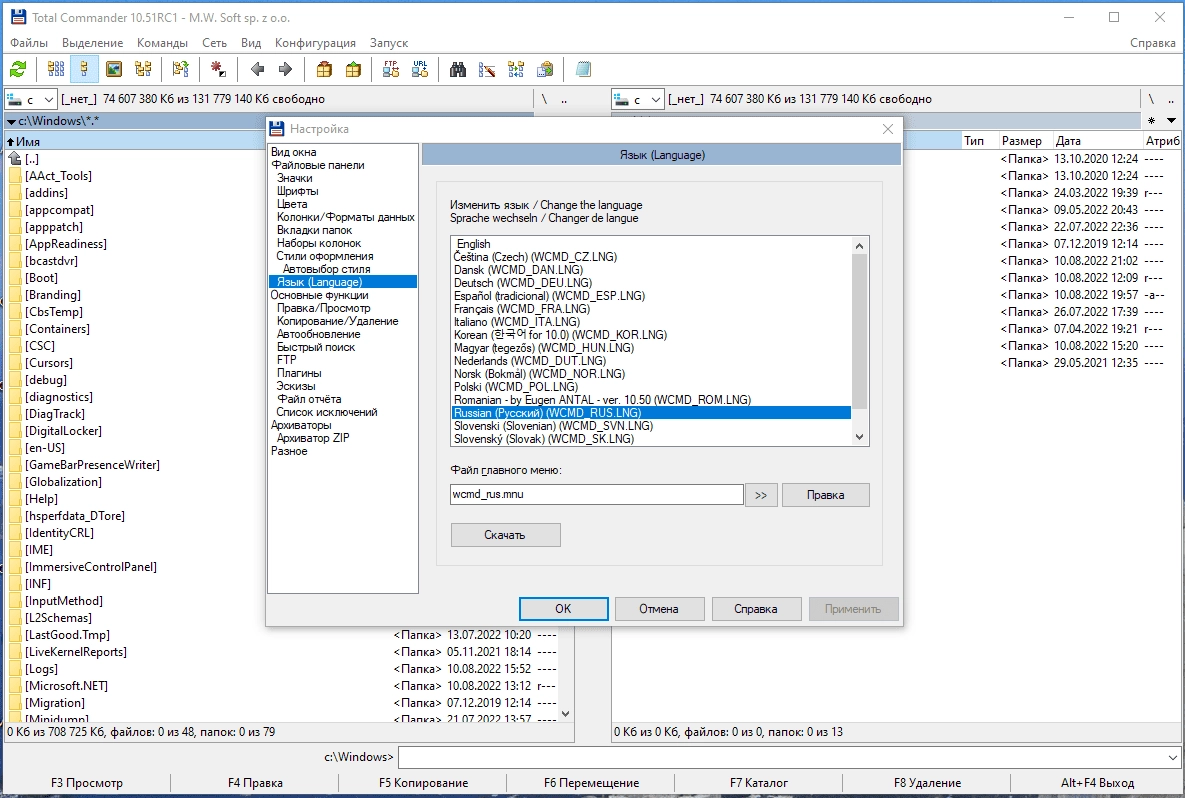Click the right panel favorites asterisk

[x=1151, y=121]
